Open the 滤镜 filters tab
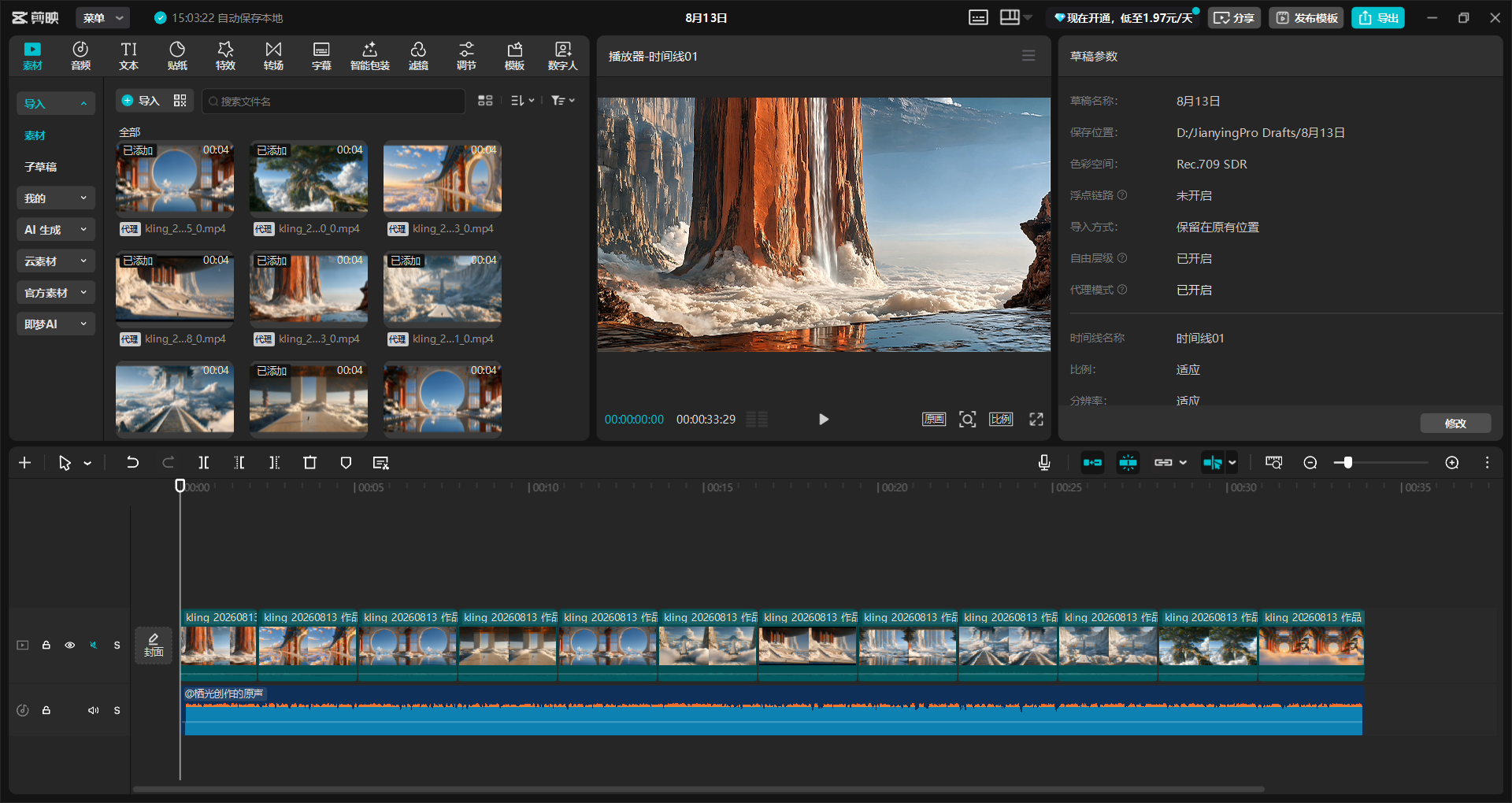The width and height of the screenshot is (1512, 803). click(418, 56)
